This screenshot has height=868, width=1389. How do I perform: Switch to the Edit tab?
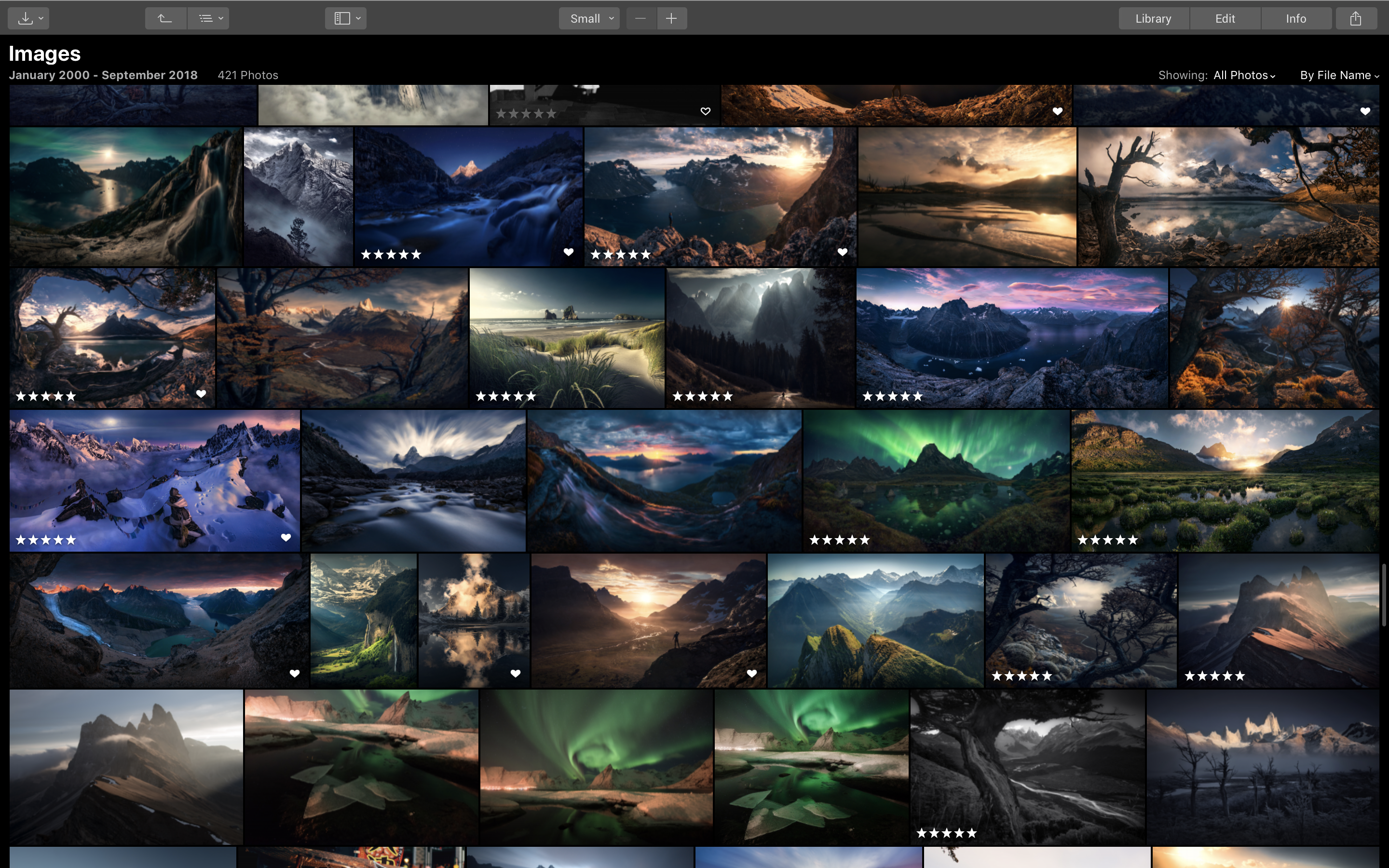click(x=1225, y=18)
